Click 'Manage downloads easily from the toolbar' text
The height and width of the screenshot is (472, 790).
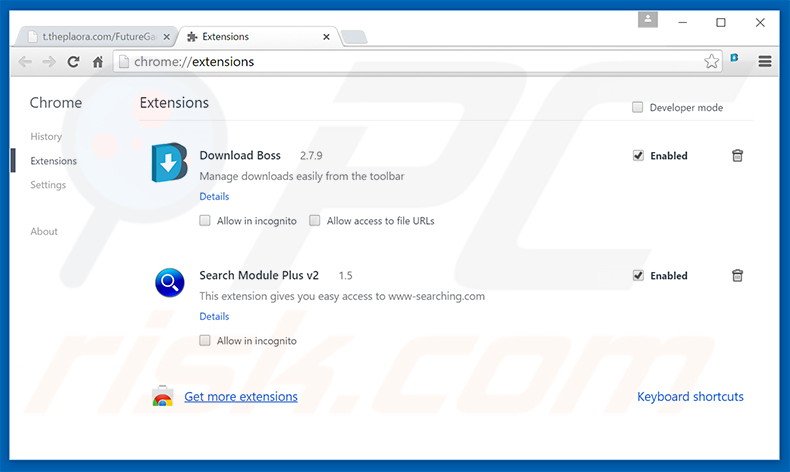(302, 176)
